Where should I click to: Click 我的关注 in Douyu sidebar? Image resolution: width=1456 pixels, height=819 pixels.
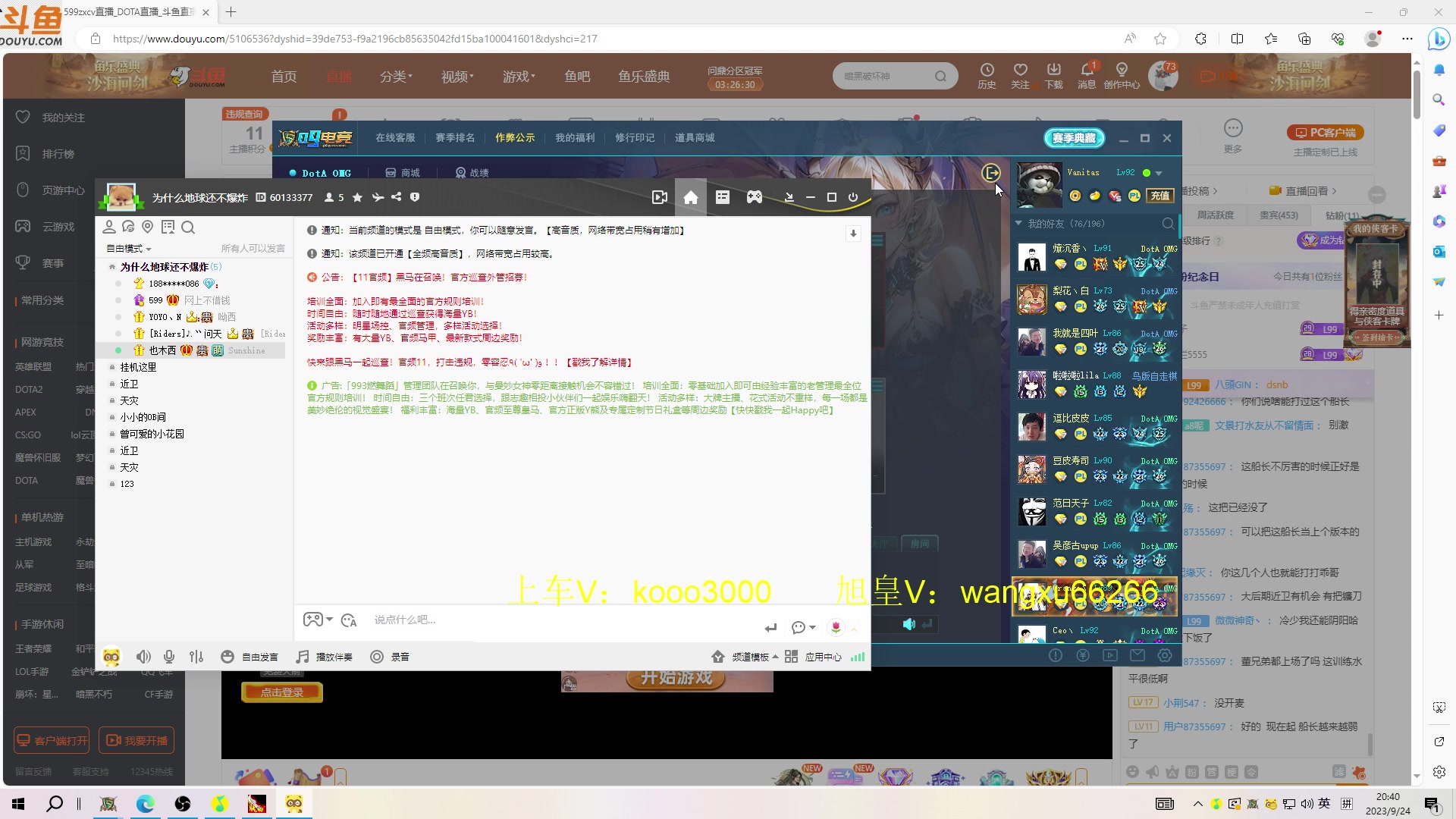63,118
